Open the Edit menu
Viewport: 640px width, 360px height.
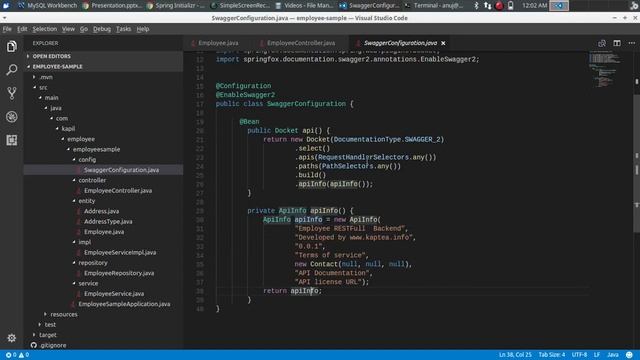22,29
